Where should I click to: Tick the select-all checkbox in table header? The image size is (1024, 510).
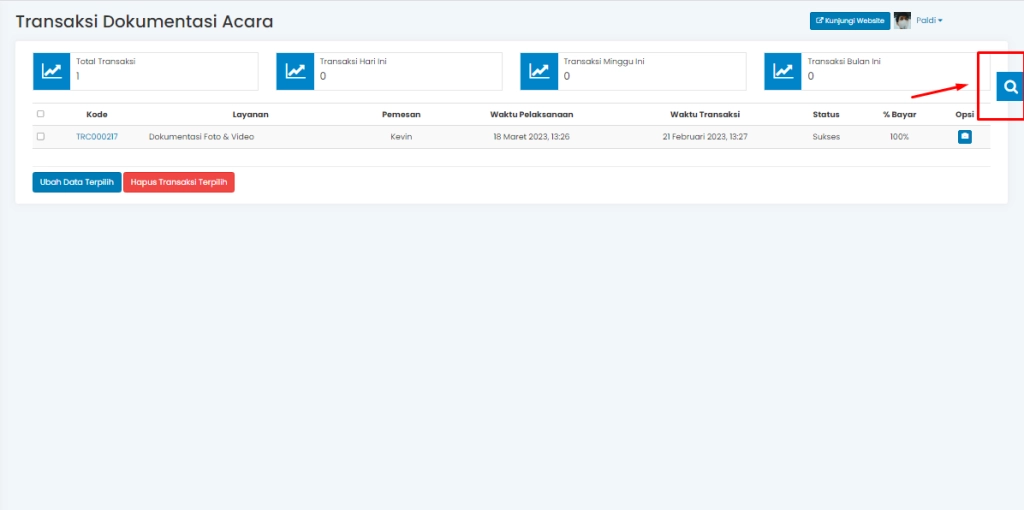tap(41, 114)
